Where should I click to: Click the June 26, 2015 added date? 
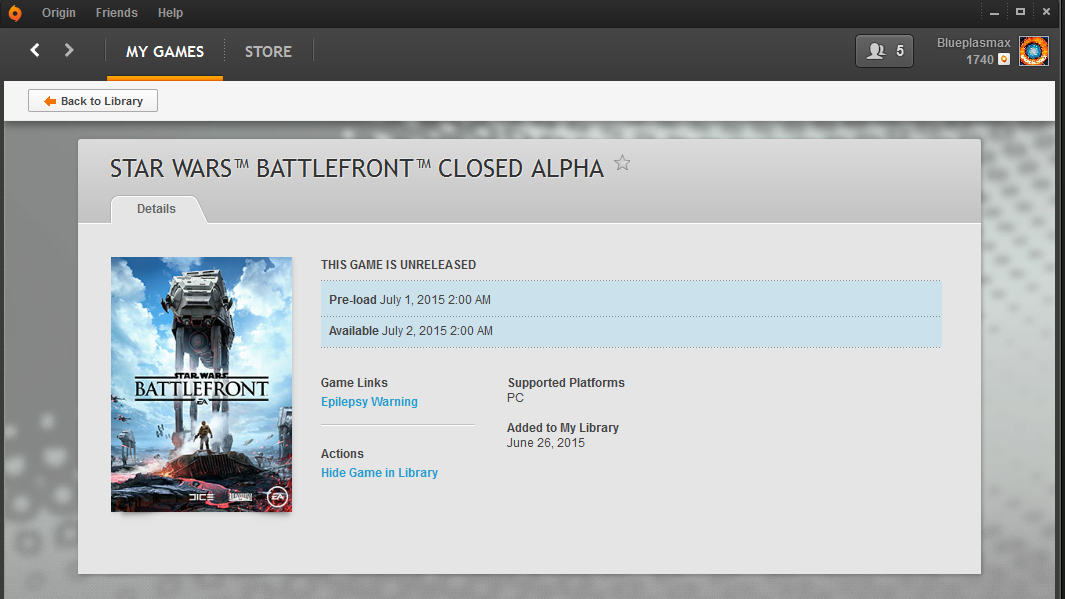tap(545, 443)
